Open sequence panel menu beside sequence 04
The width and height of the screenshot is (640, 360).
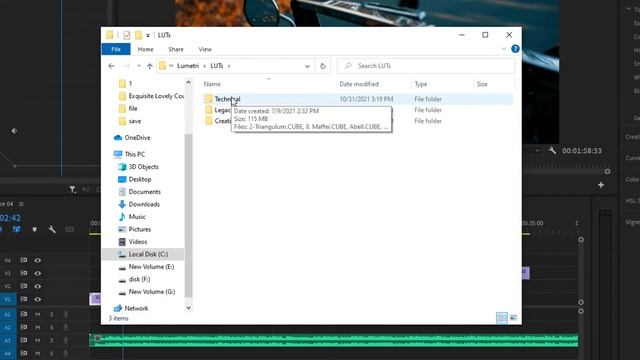pos(21,204)
